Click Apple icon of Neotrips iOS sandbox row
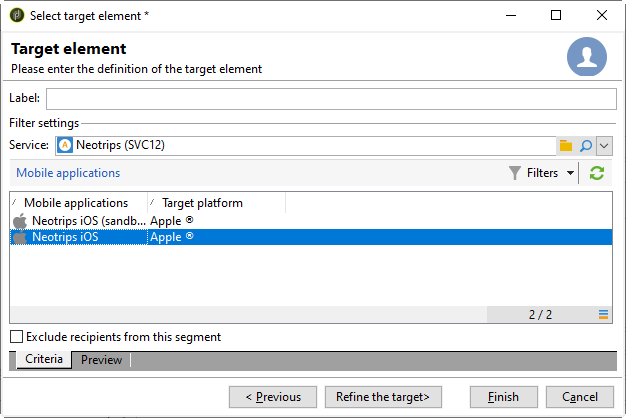The image size is (626, 418). pyautogui.click(x=20, y=221)
